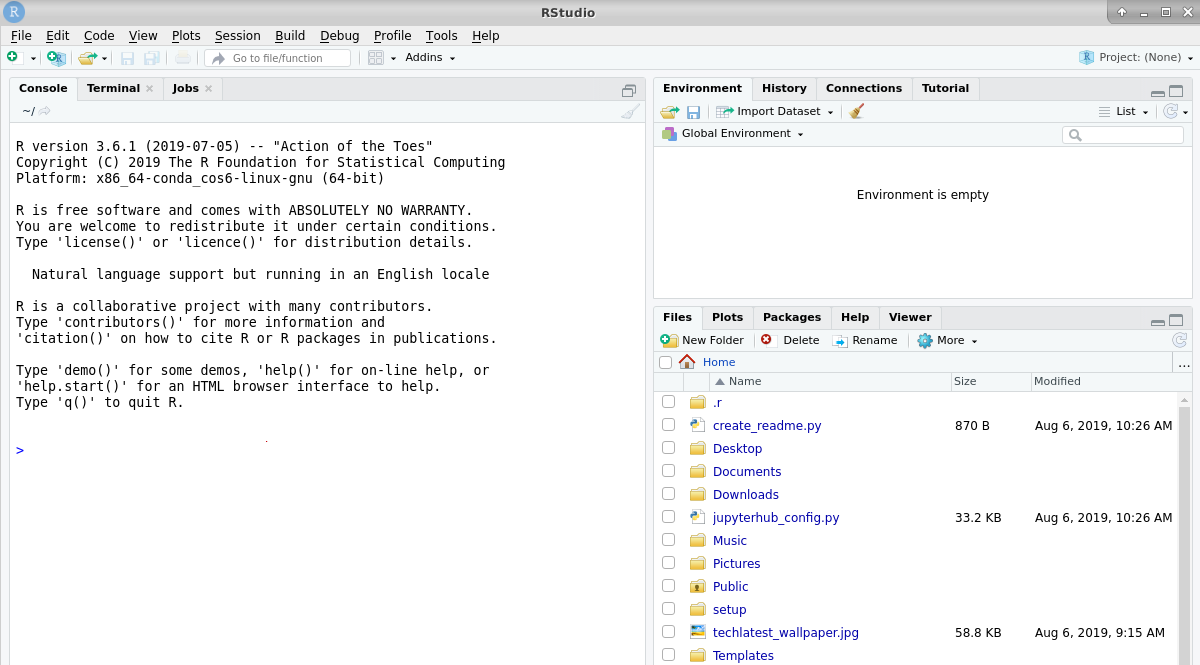Open the New File dropdown arrow
The width and height of the screenshot is (1200, 665).
click(x=33, y=59)
